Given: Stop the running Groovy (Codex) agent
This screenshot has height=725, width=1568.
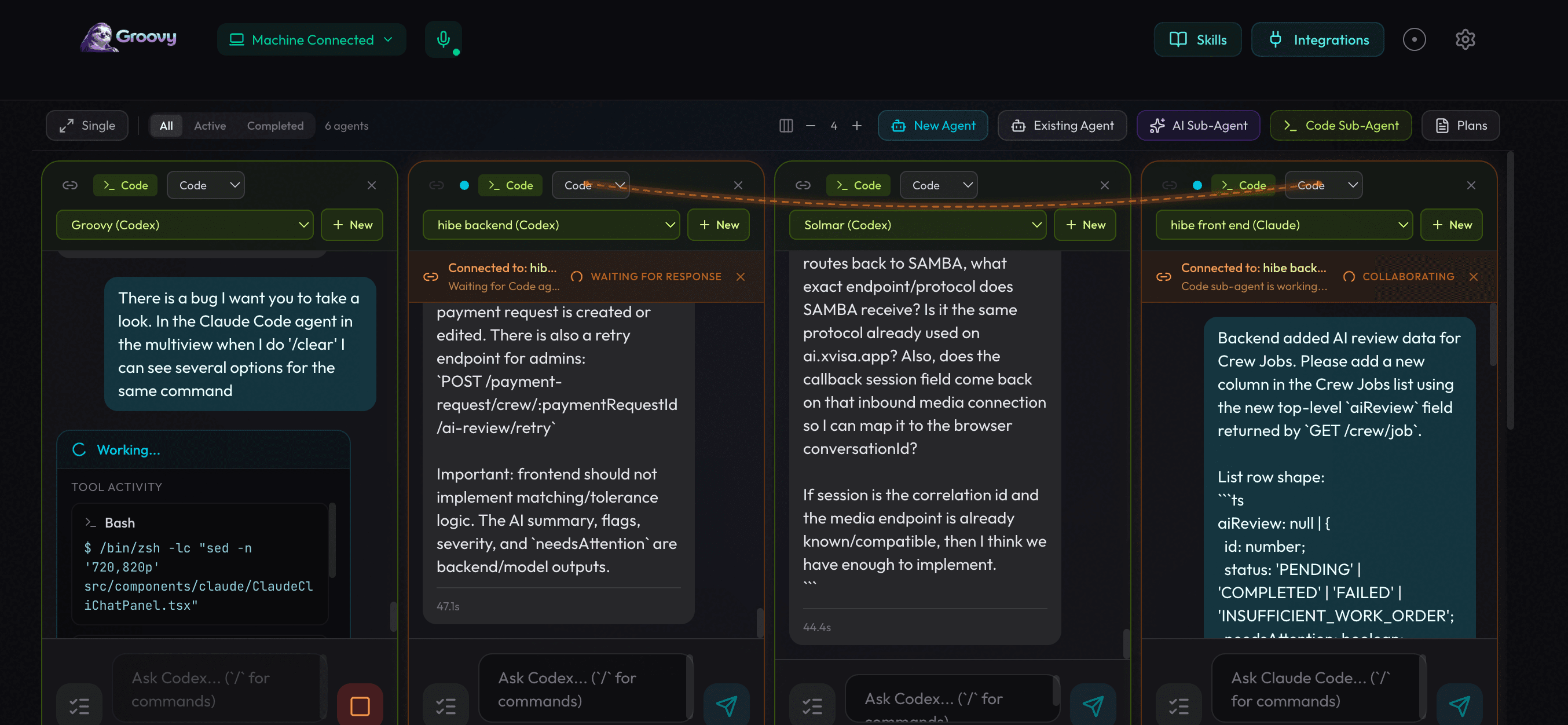Looking at the screenshot, I should [x=360, y=705].
